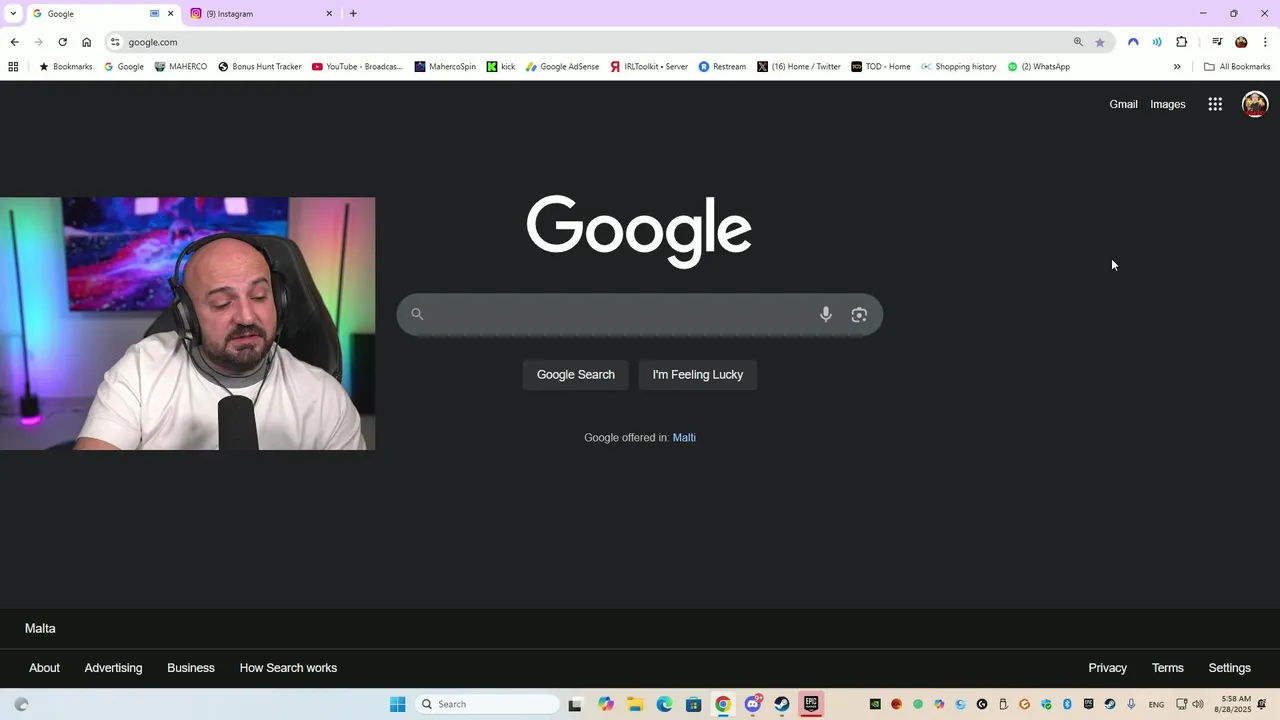Open Images link at top right
This screenshot has height=720, width=1280.
1168,104
